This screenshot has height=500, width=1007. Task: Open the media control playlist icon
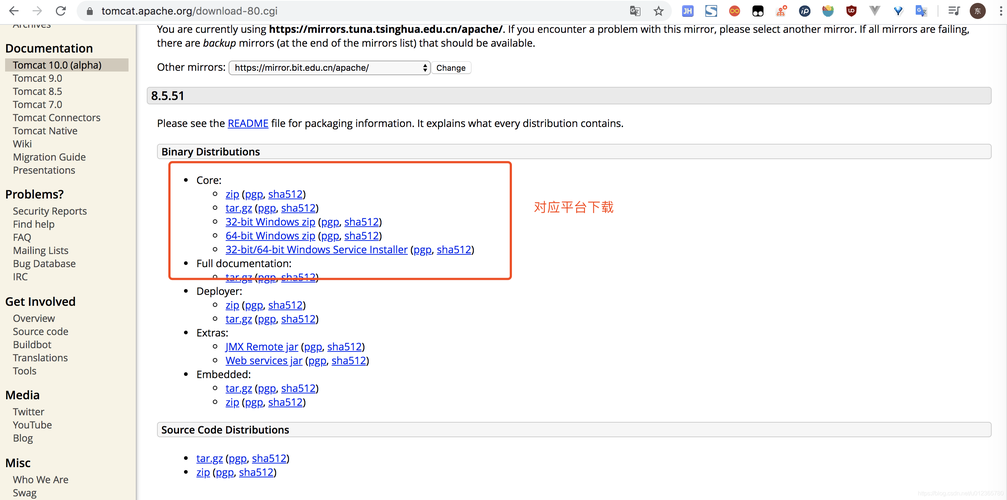point(954,11)
